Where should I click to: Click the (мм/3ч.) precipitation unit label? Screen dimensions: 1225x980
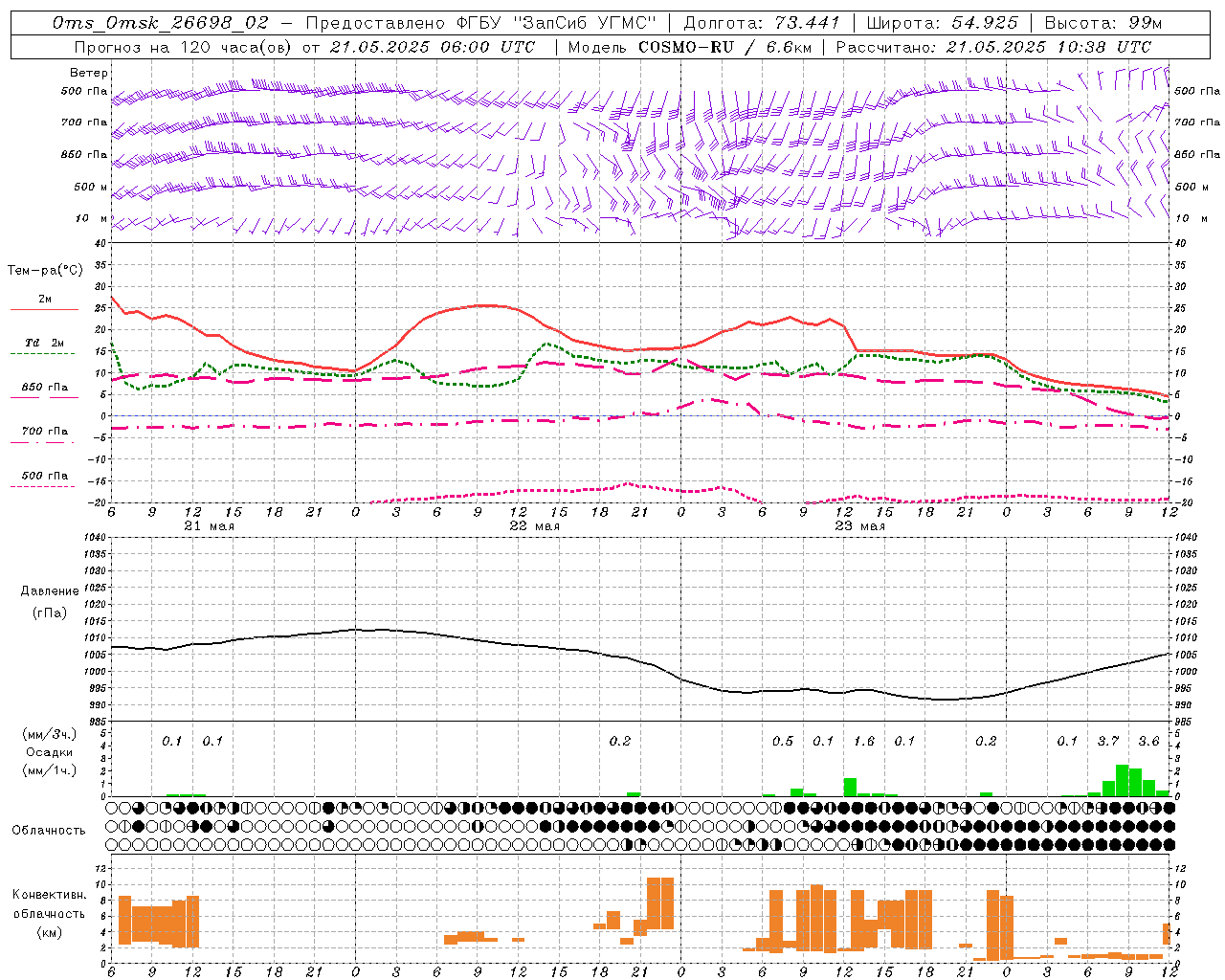[x=50, y=734]
